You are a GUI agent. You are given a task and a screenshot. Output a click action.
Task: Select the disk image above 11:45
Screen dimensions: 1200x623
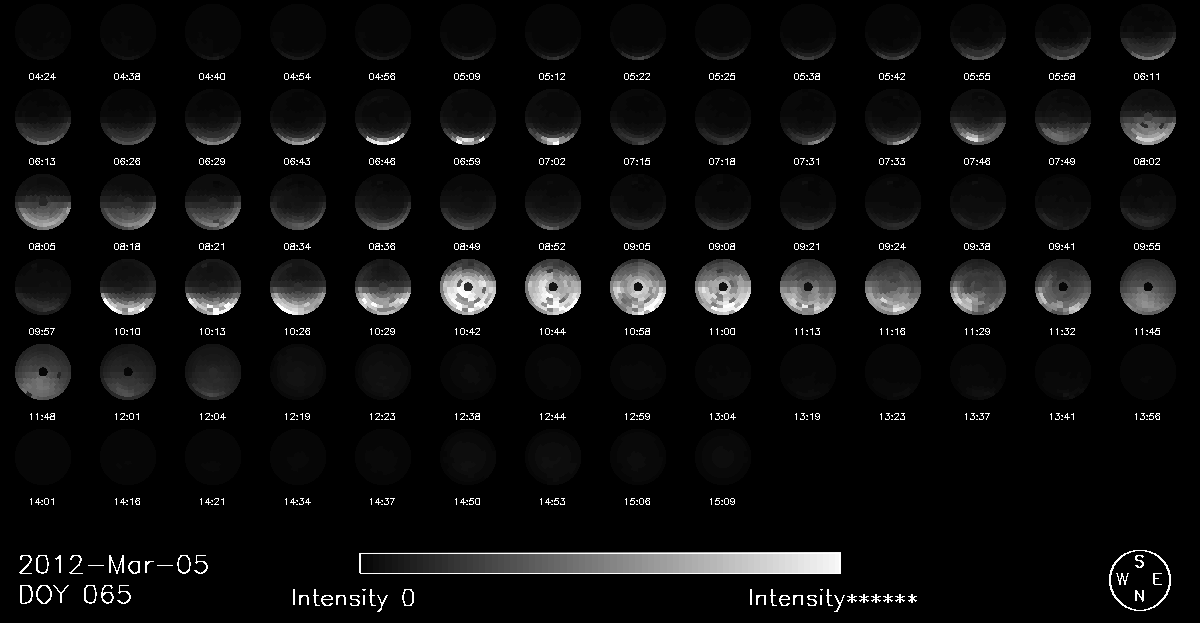coord(1148,288)
